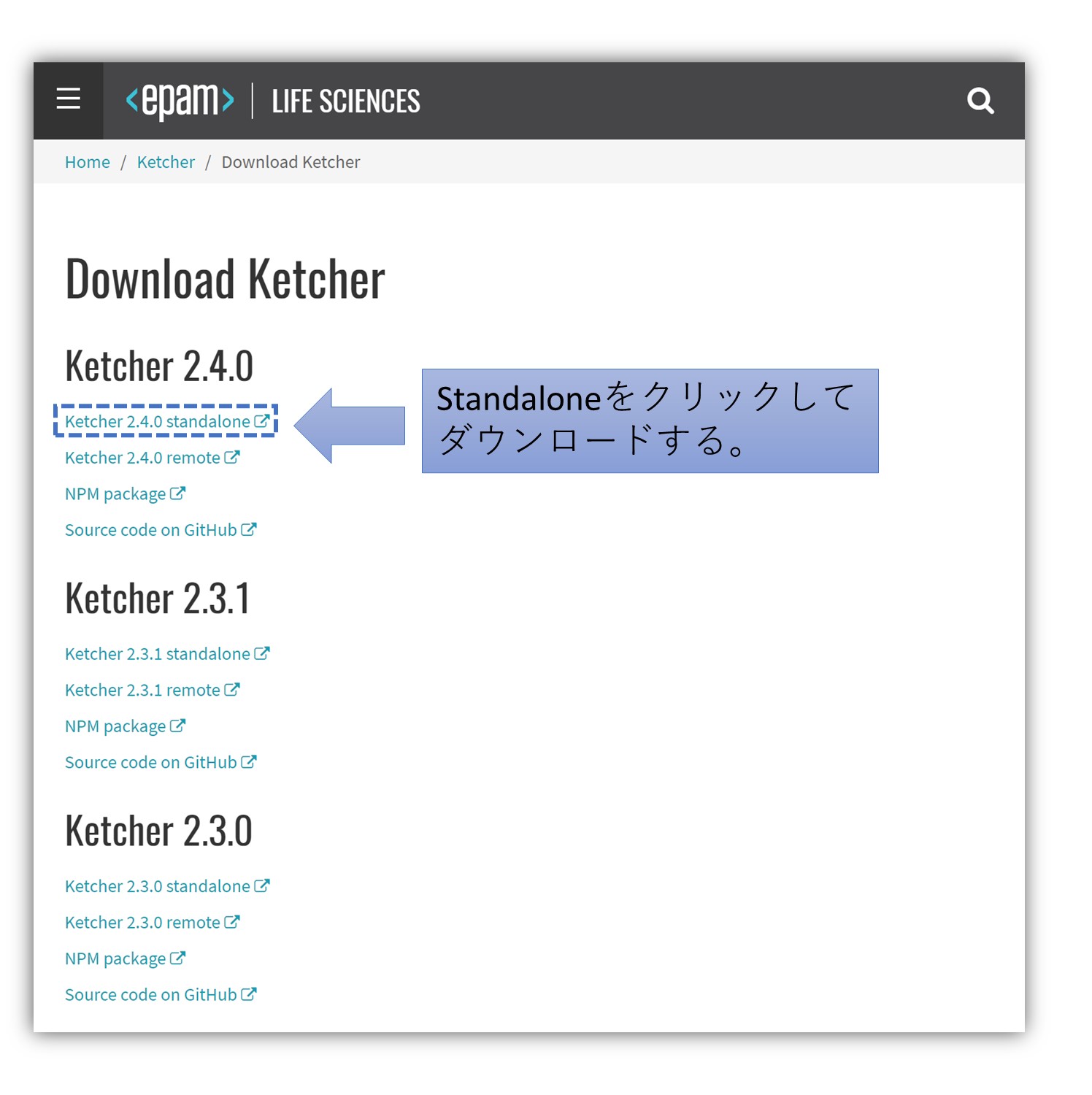1092x1095 pixels.
Task: Click the external link icon beside Ketcher 2.3.0 remote
Action: point(232,921)
